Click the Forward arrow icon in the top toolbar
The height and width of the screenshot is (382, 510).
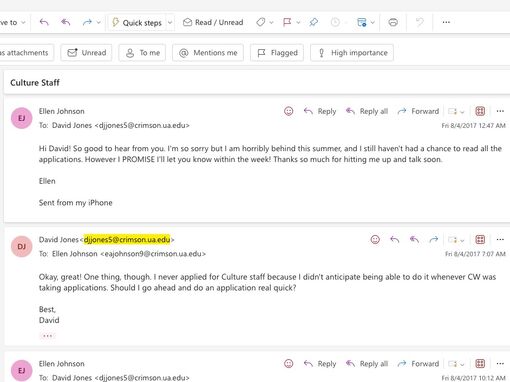tap(87, 22)
